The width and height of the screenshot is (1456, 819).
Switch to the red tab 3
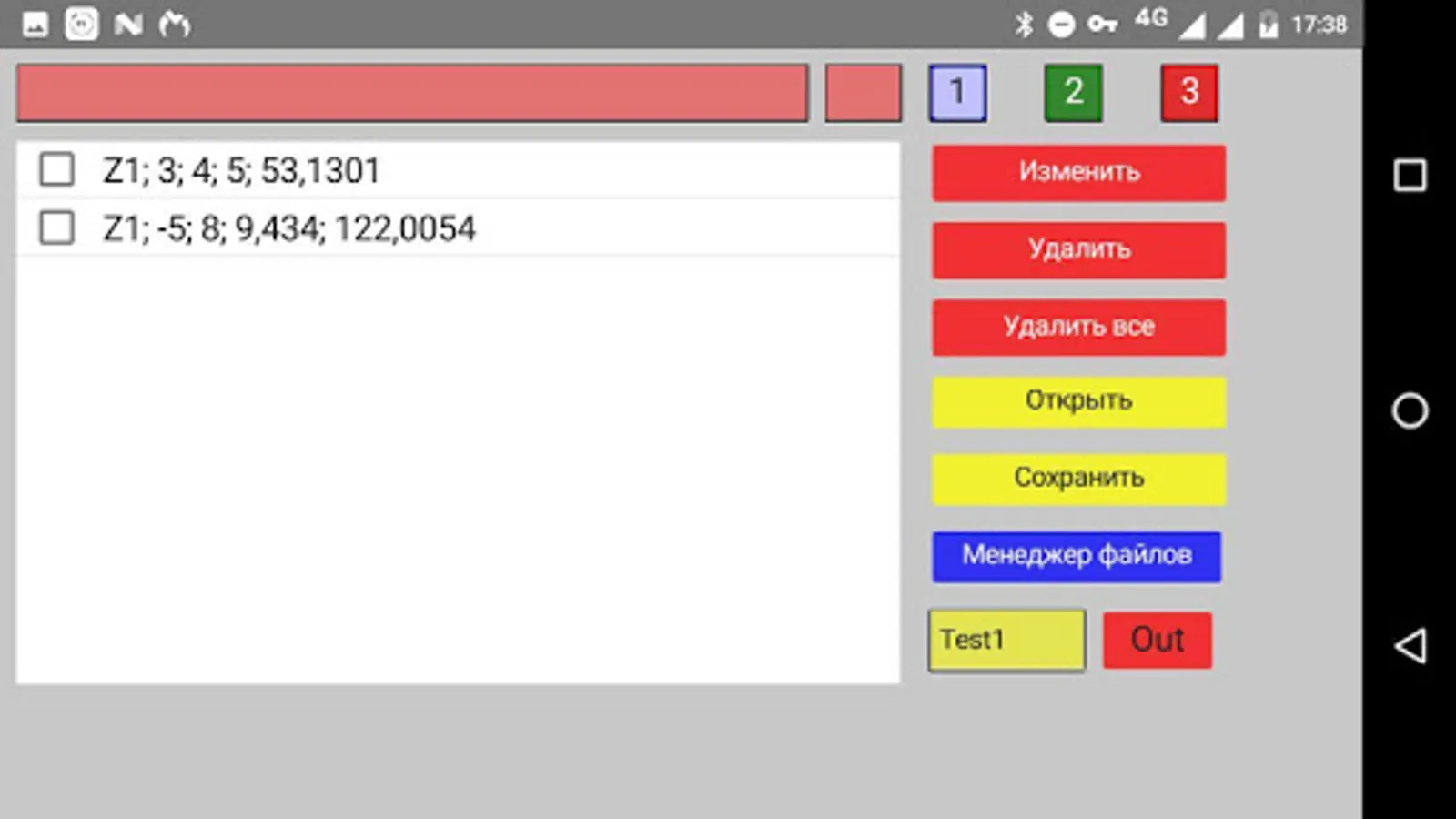pyautogui.click(x=1189, y=92)
